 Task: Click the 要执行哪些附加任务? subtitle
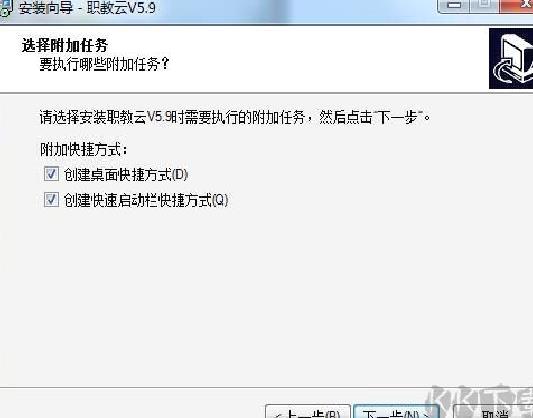click(104, 64)
